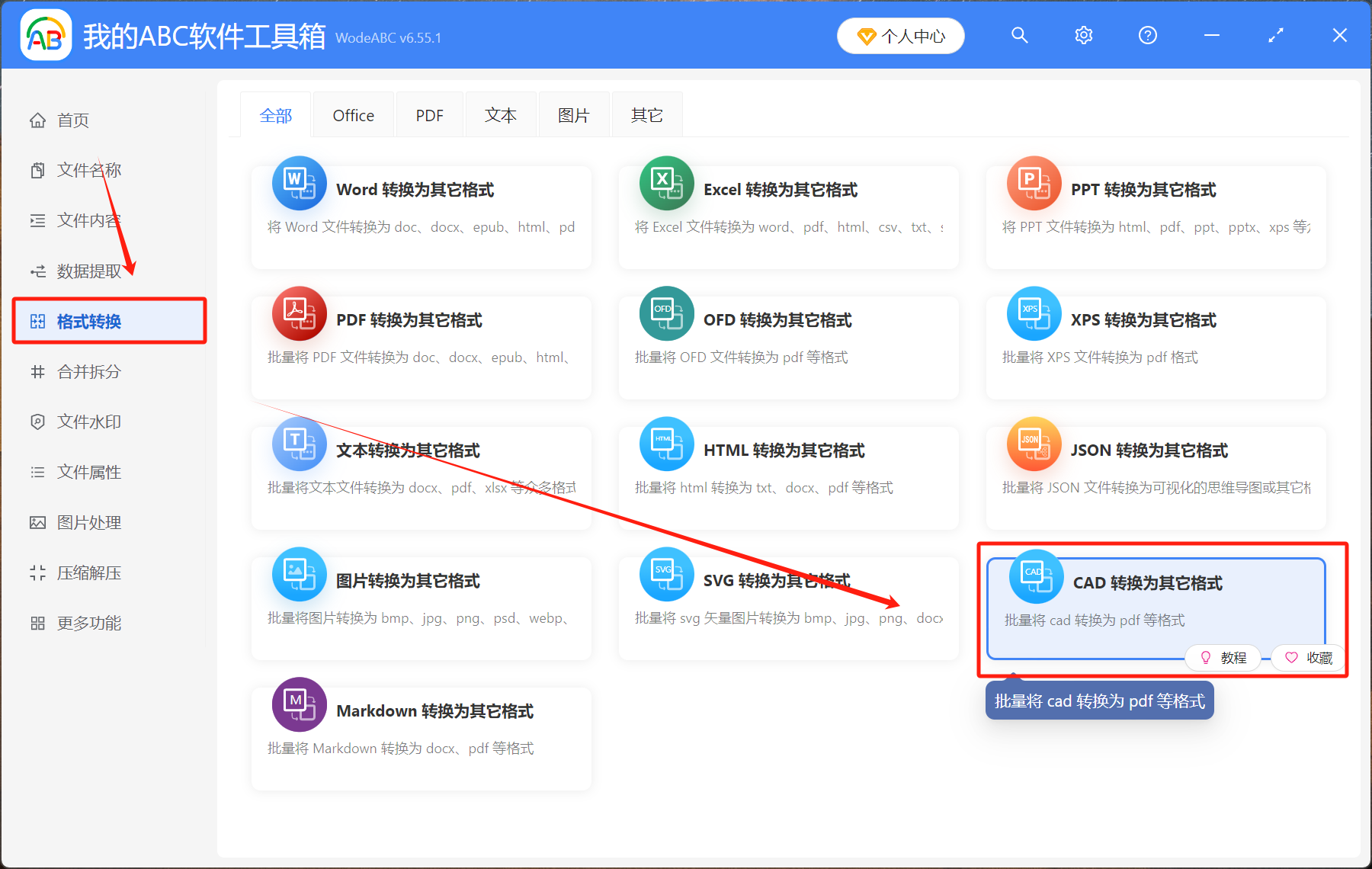Select the HTML conversion tool icon
Image resolution: width=1372 pixels, height=869 pixels.
pyautogui.click(x=666, y=444)
